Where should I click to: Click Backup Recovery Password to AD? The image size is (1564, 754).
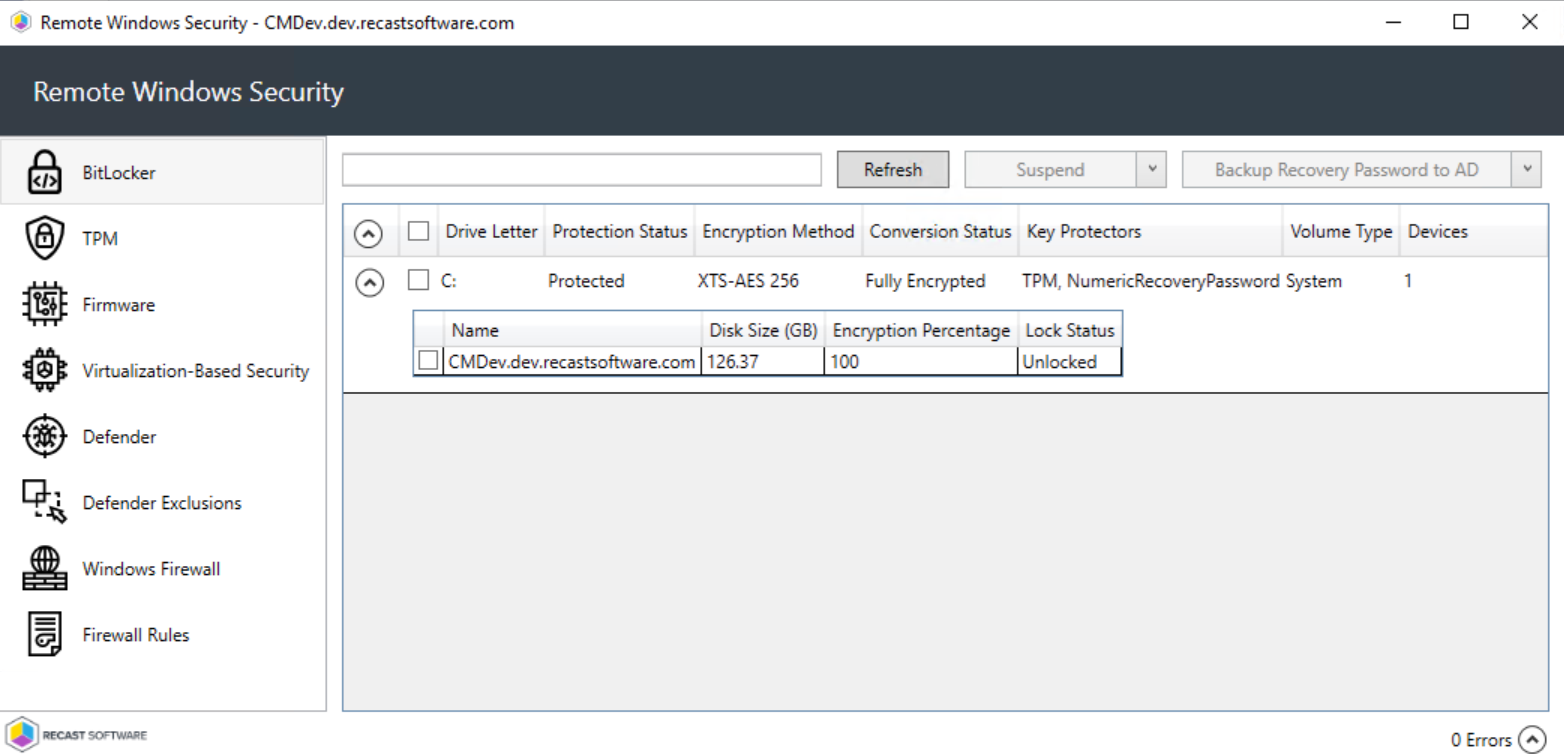1347,170
